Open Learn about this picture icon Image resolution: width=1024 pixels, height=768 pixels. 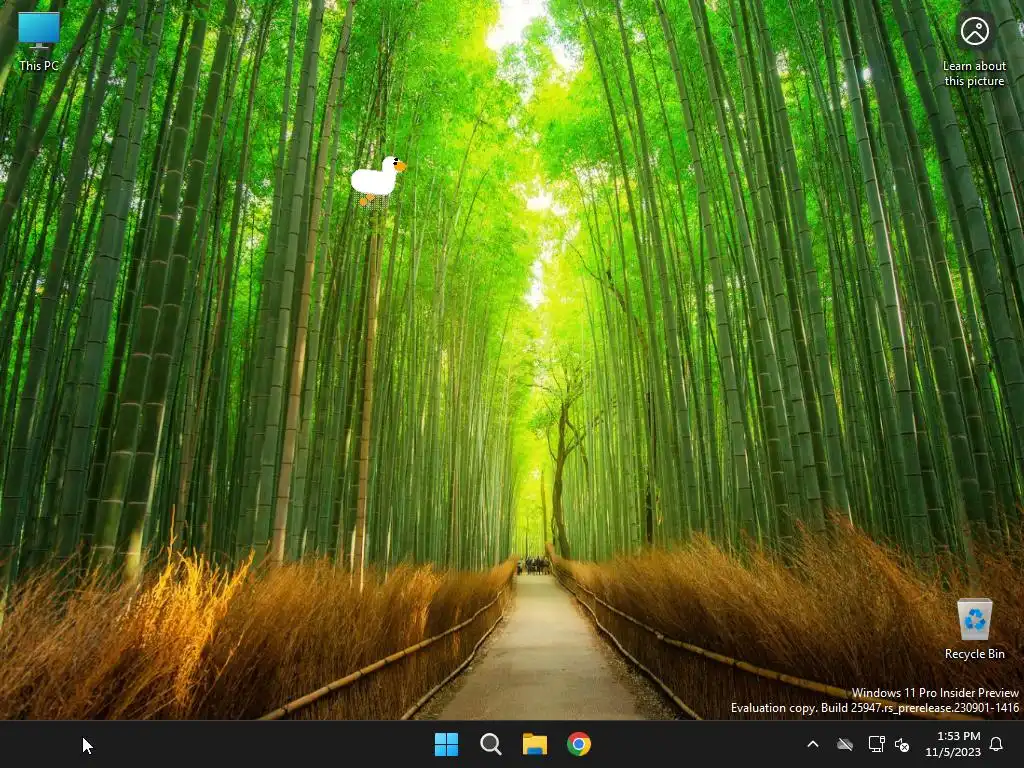974,31
